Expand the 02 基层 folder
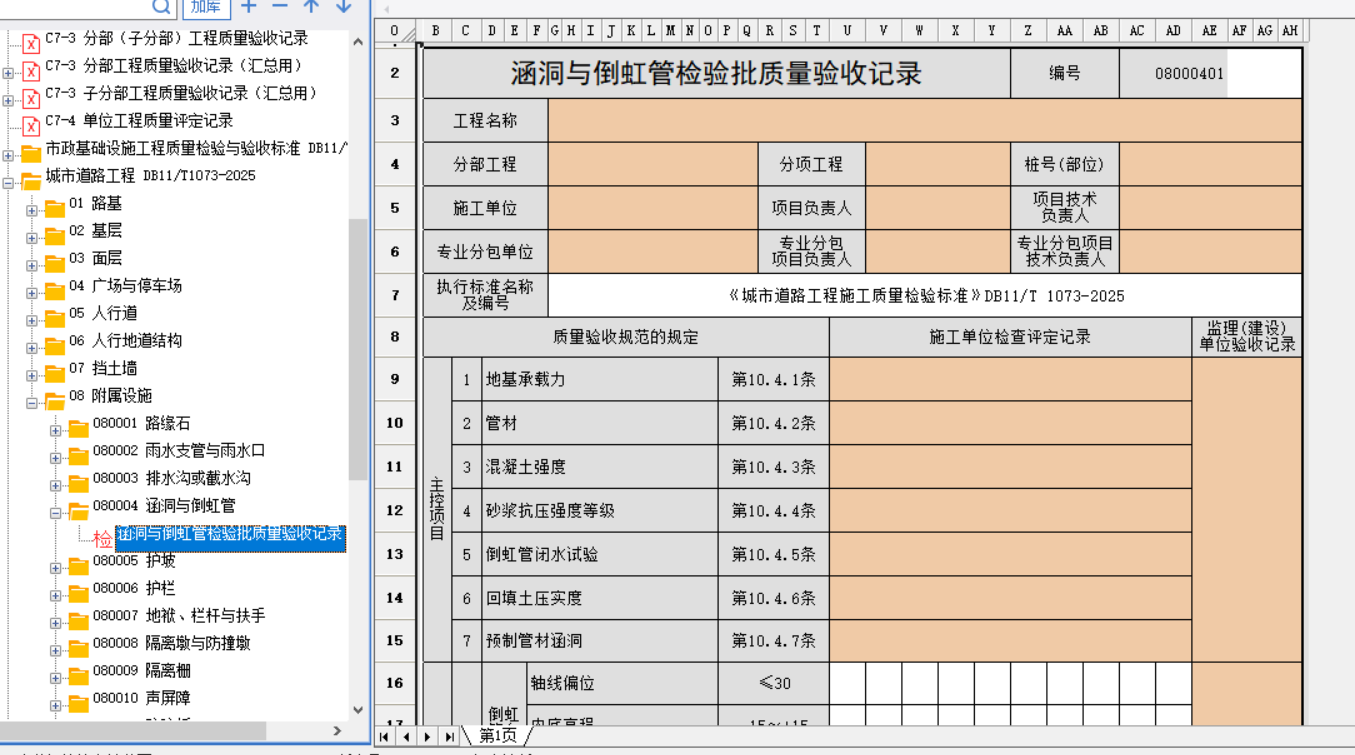 click(x=32, y=237)
